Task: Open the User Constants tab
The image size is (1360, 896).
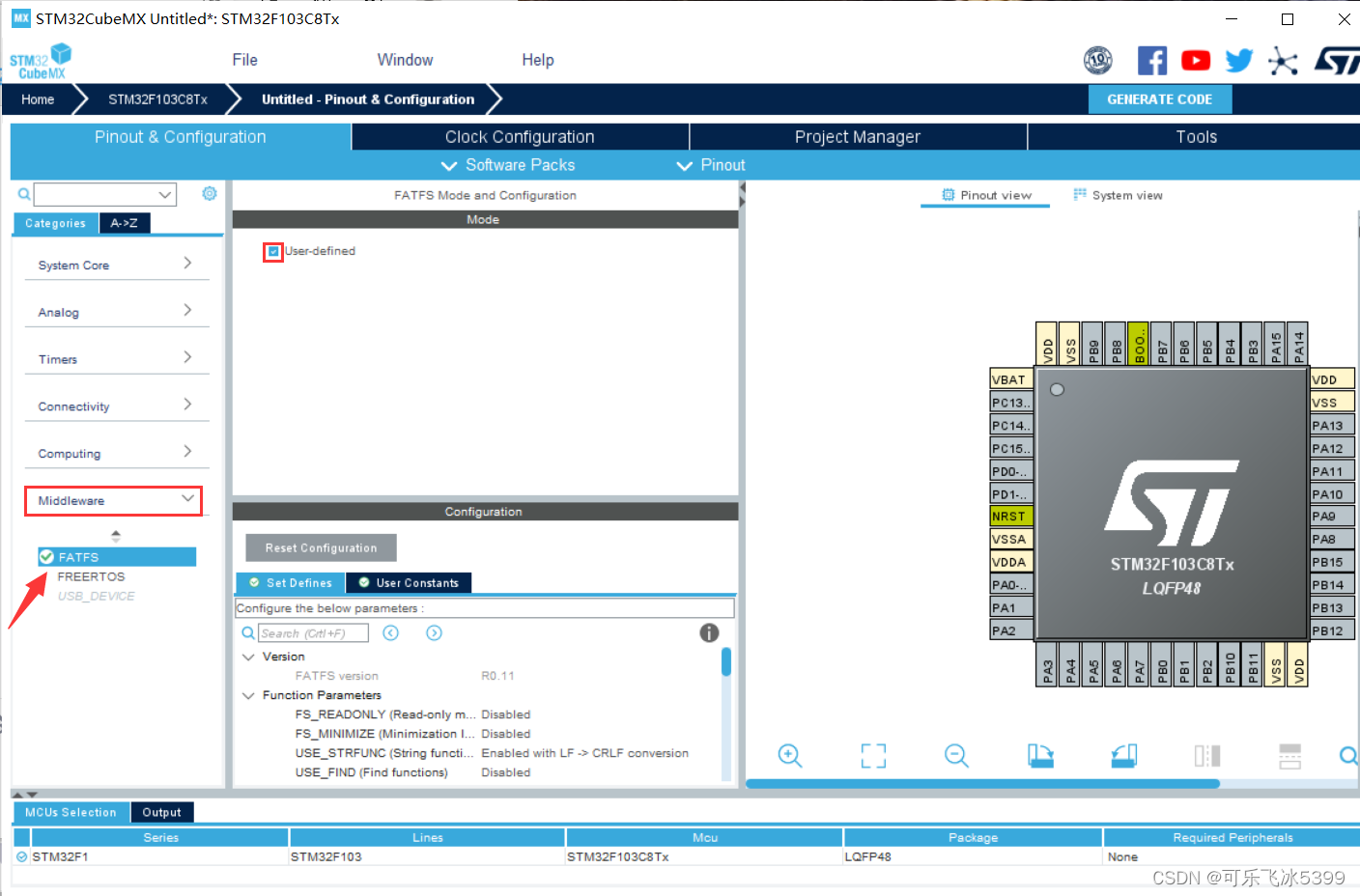Action: click(409, 583)
